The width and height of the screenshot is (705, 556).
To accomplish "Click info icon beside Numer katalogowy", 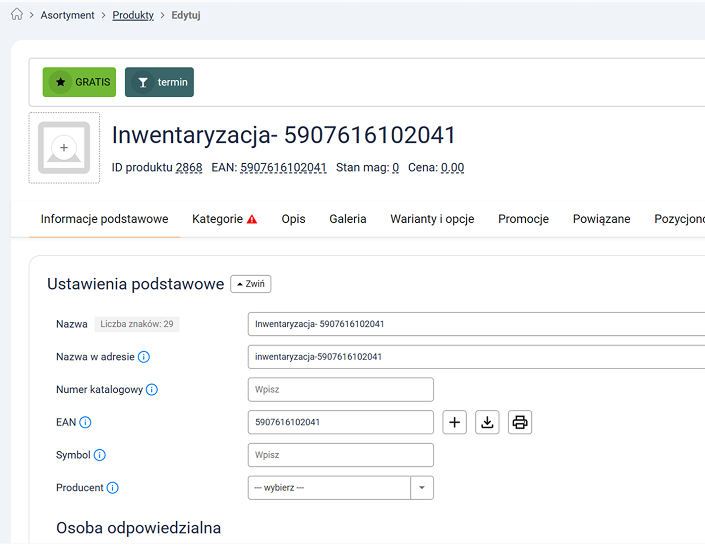I will 152,390.
